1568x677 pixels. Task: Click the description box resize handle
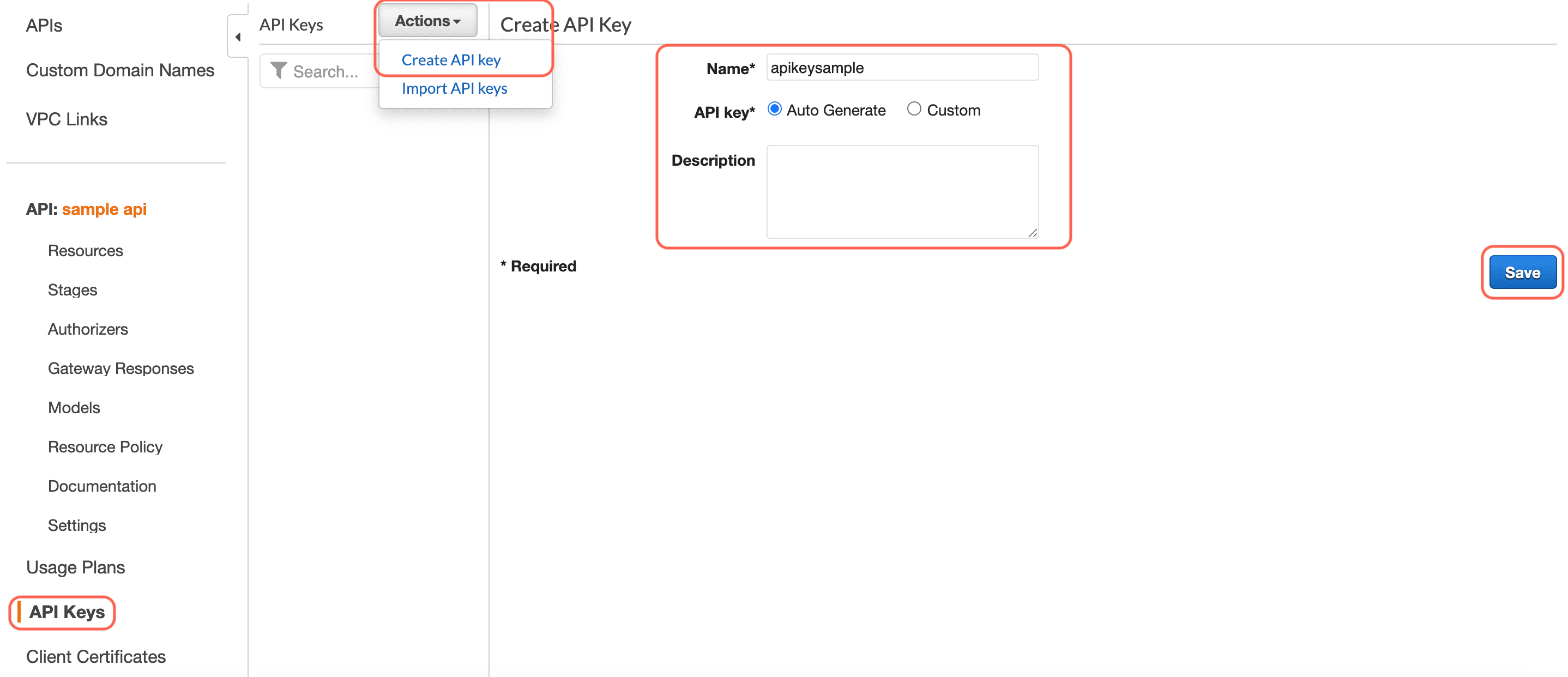[x=1033, y=233]
